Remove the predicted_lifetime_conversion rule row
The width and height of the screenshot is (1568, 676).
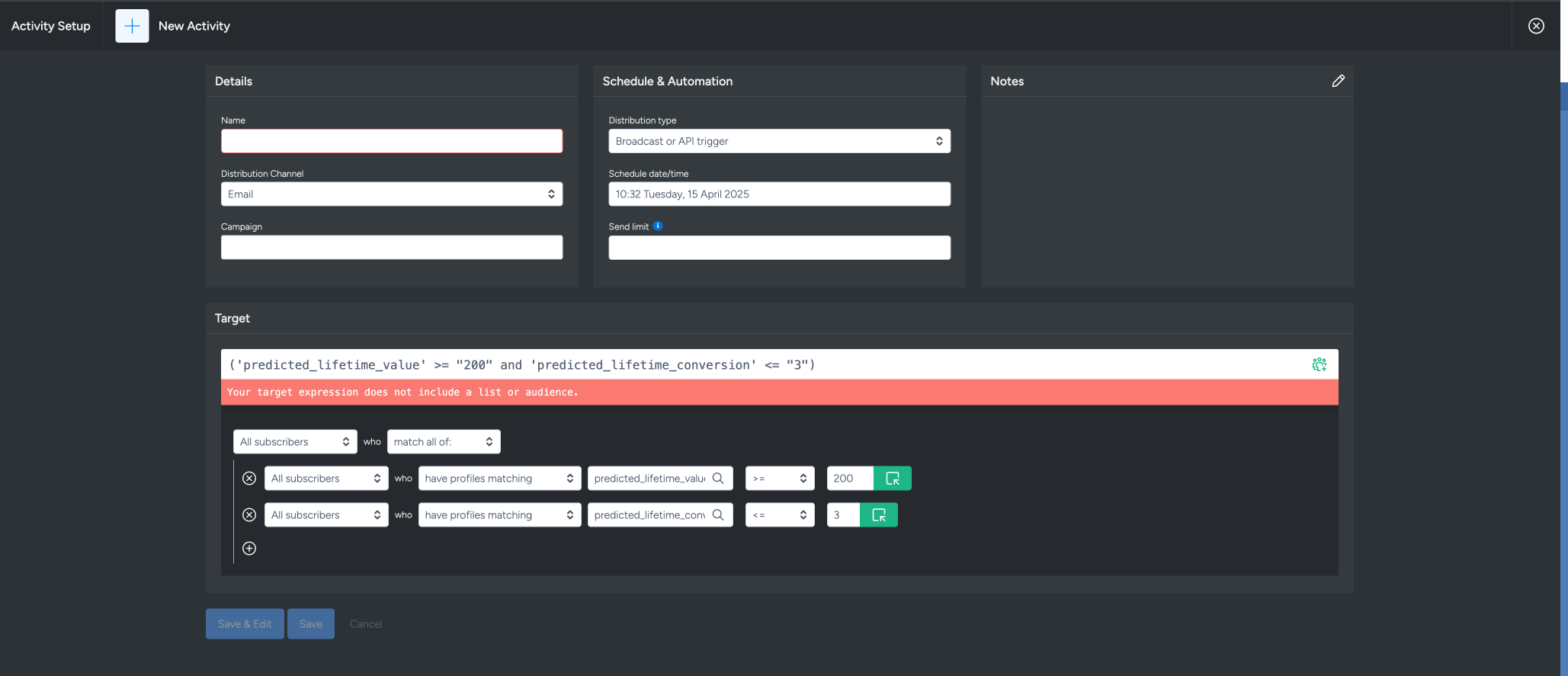tap(249, 515)
